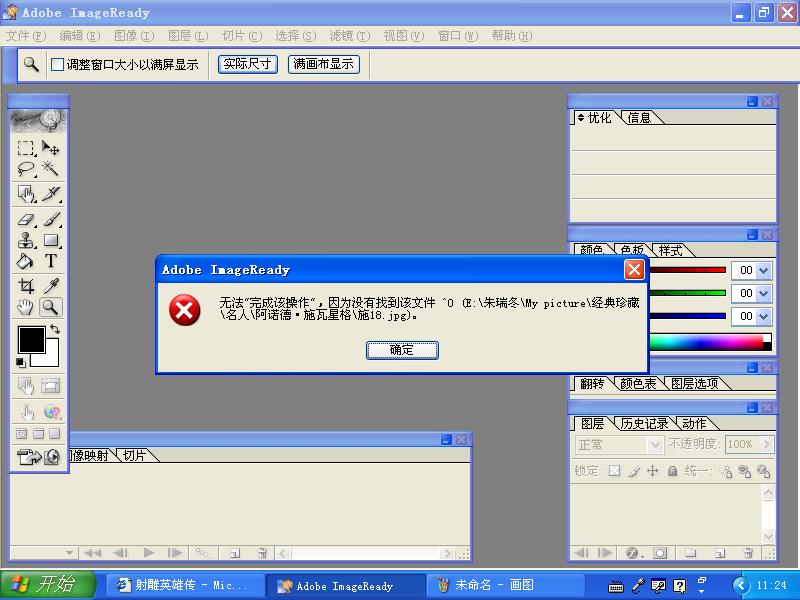Click the taskbar clock showing 11:24
This screenshot has height=600, width=800.
point(771,585)
